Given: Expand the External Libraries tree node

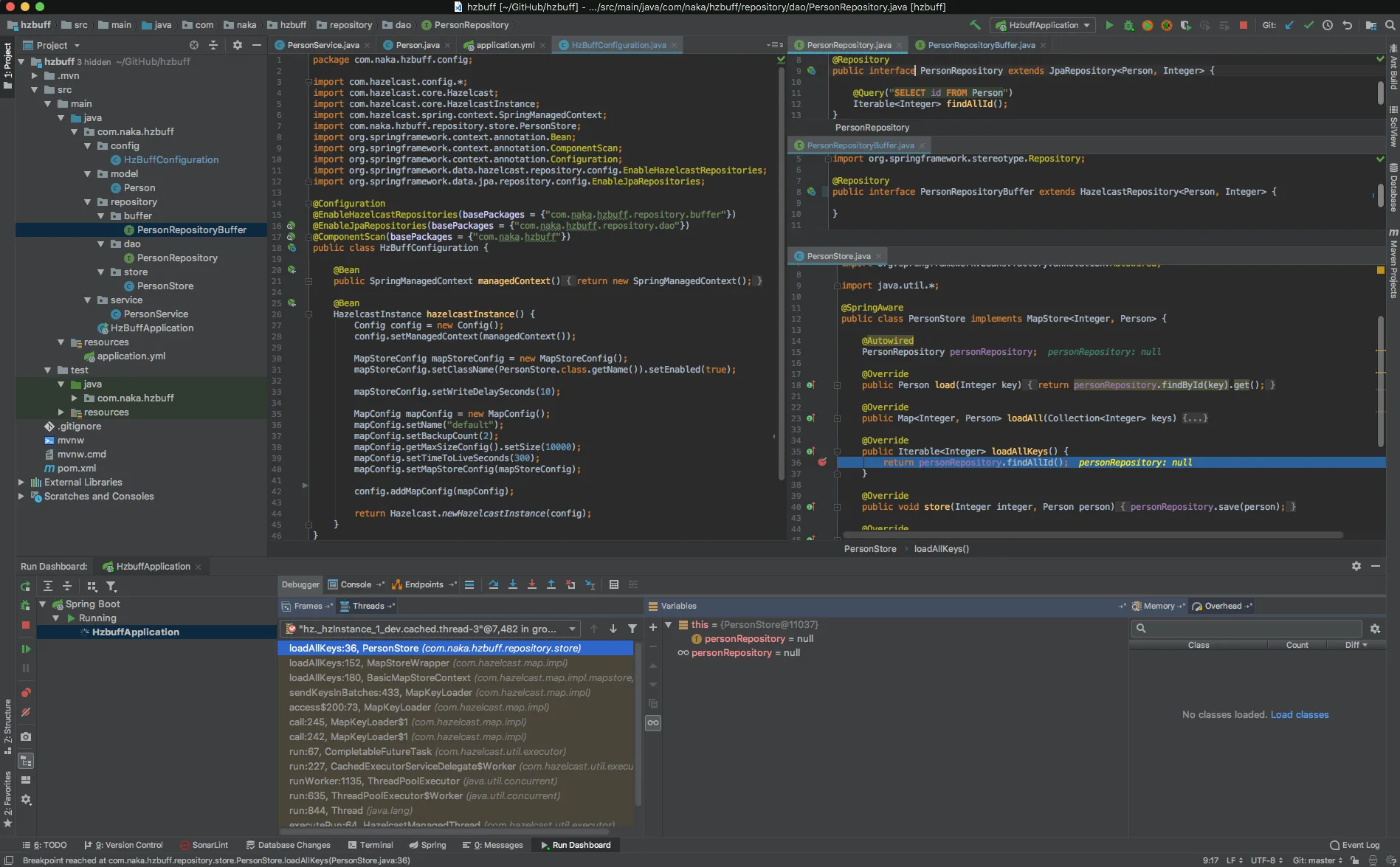Looking at the screenshot, I should point(21,483).
